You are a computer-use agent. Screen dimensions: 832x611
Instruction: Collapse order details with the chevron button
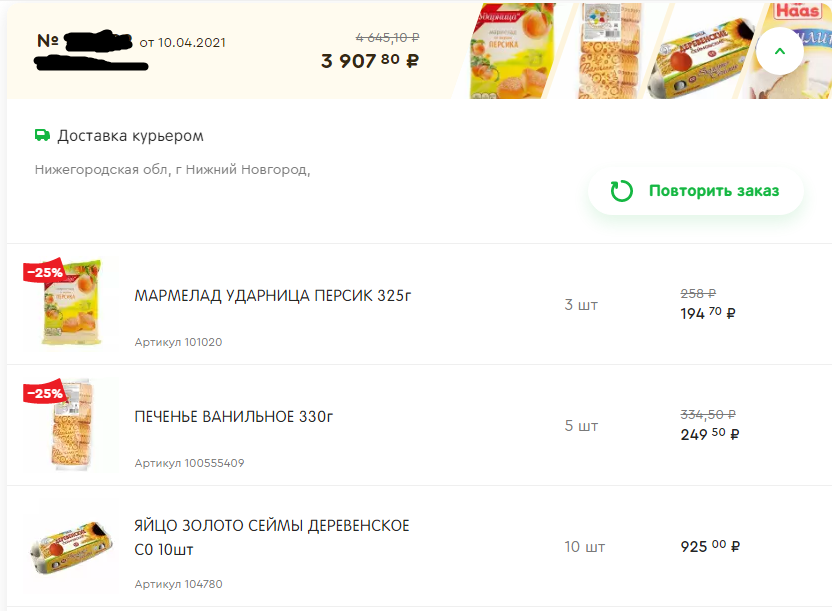(x=779, y=51)
